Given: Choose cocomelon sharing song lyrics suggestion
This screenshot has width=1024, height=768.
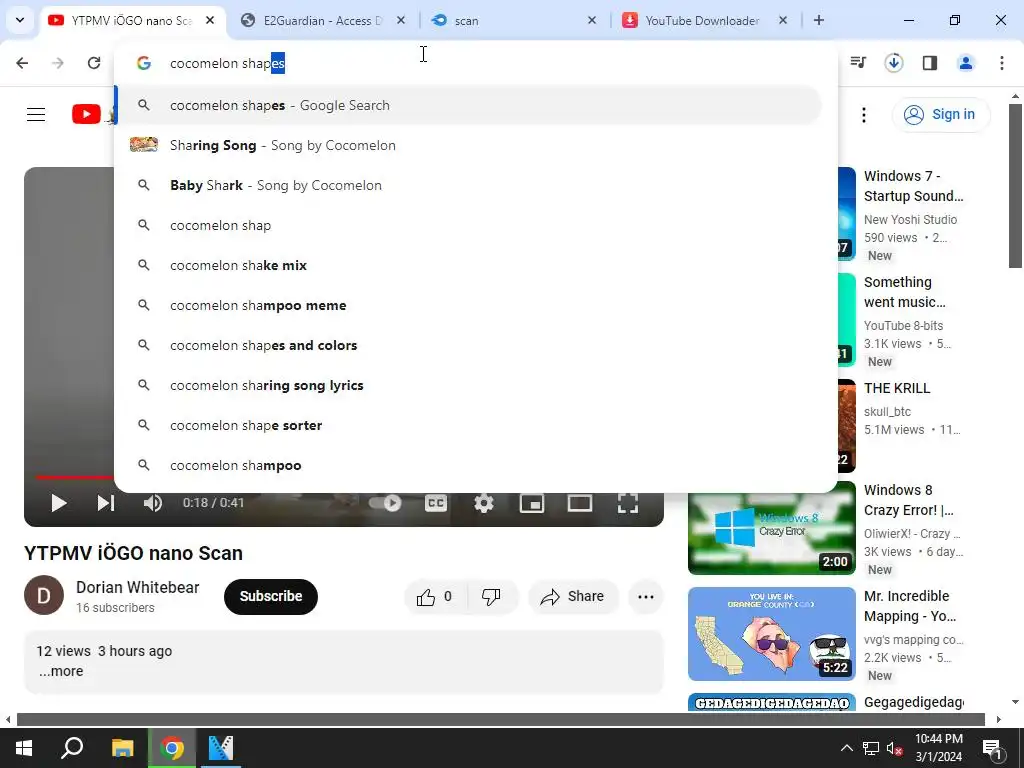Looking at the screenshot, I should click(469, 385).
